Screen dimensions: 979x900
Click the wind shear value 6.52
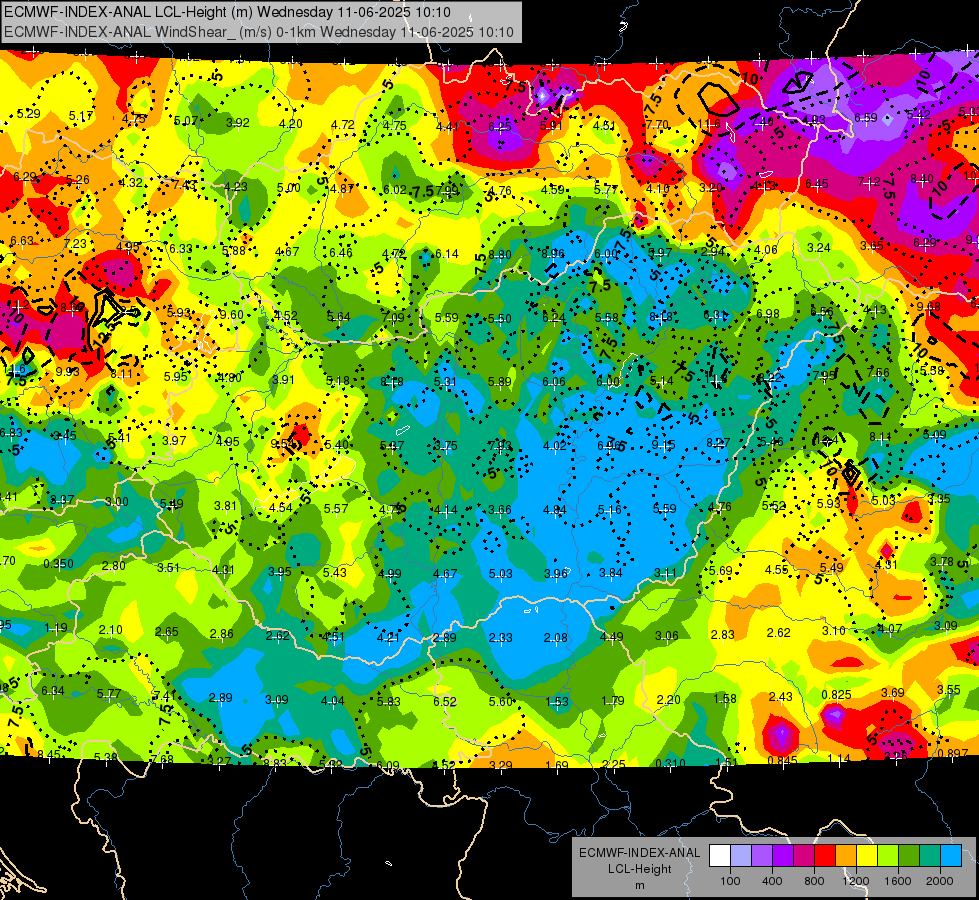pos(445,701)
